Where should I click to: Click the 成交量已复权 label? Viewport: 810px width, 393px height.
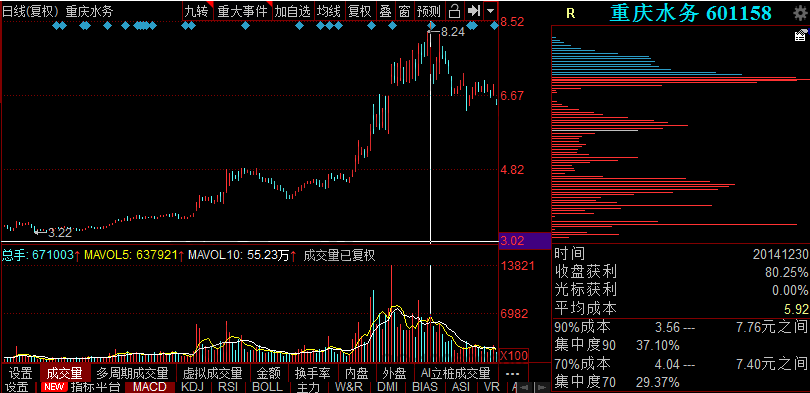point(339,255)
